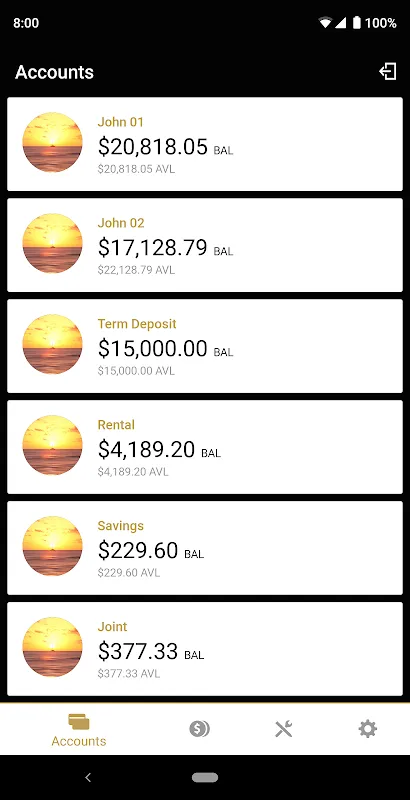Tap the Rental account sunset avatar
Image resolution: width=410 pixels, height=800 pixels.
[x=53, y=445]
